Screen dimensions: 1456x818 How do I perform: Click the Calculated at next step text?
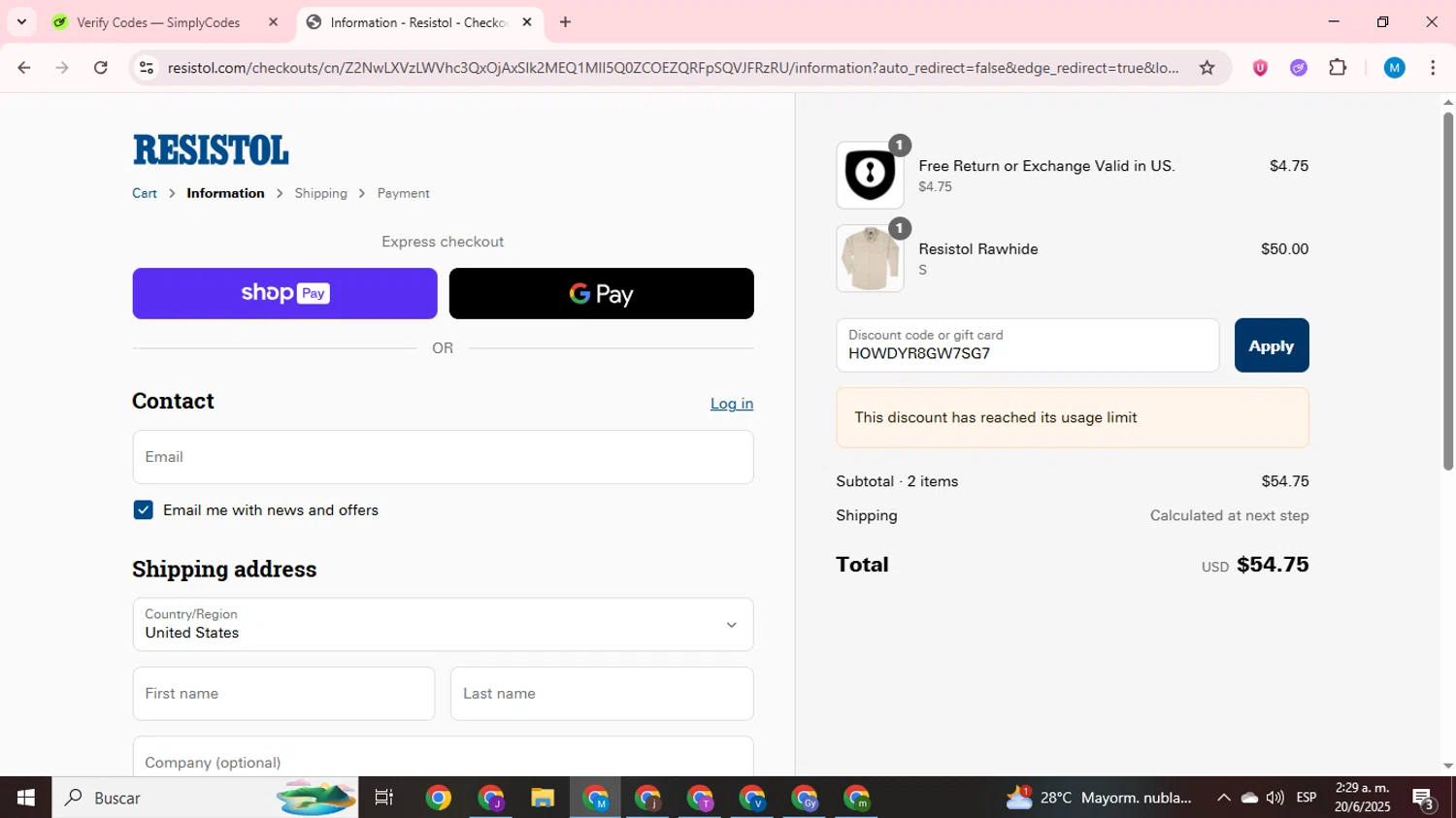(1229, 515)
